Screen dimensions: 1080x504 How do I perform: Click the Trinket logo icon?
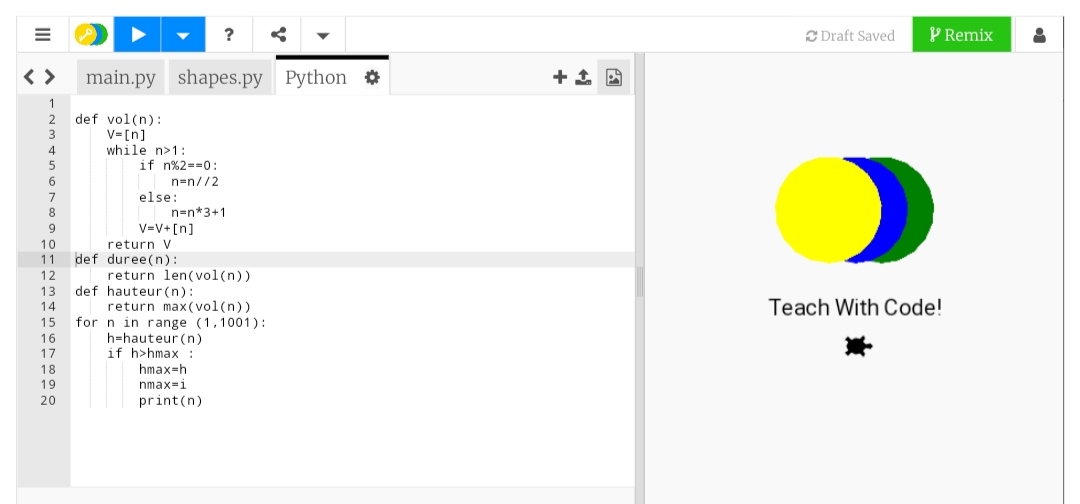(x=91, y=35)
